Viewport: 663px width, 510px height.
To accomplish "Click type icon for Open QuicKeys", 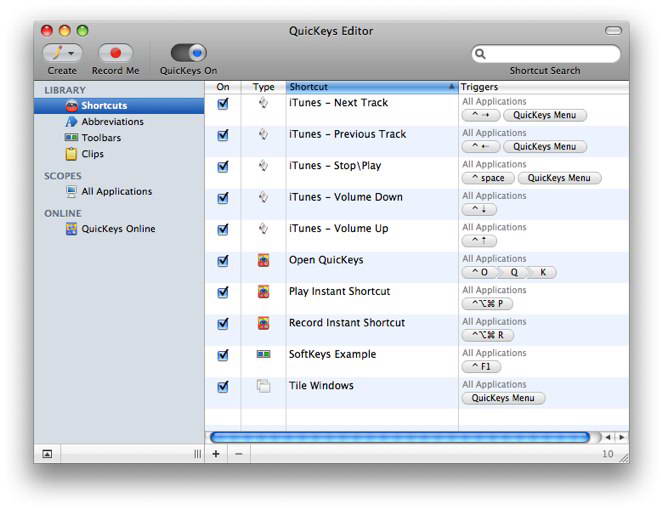I will click(x=263, y=260).
